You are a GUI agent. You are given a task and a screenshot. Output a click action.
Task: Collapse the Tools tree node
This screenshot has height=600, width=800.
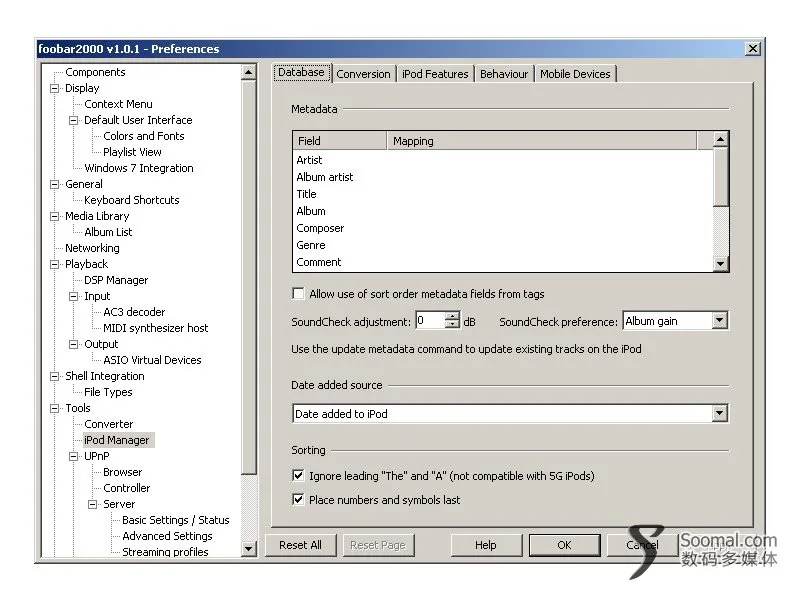[55, 408]
